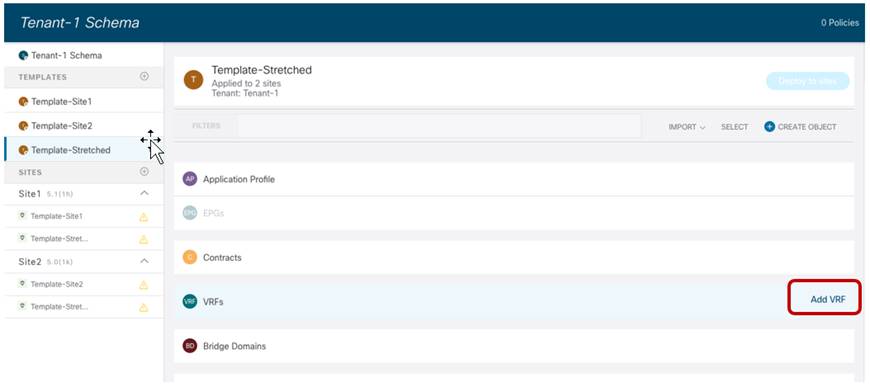Screen dimensions: 870x392
Task: Click the Tenant-1 Schema header title
Action: (x=79, y=23)
